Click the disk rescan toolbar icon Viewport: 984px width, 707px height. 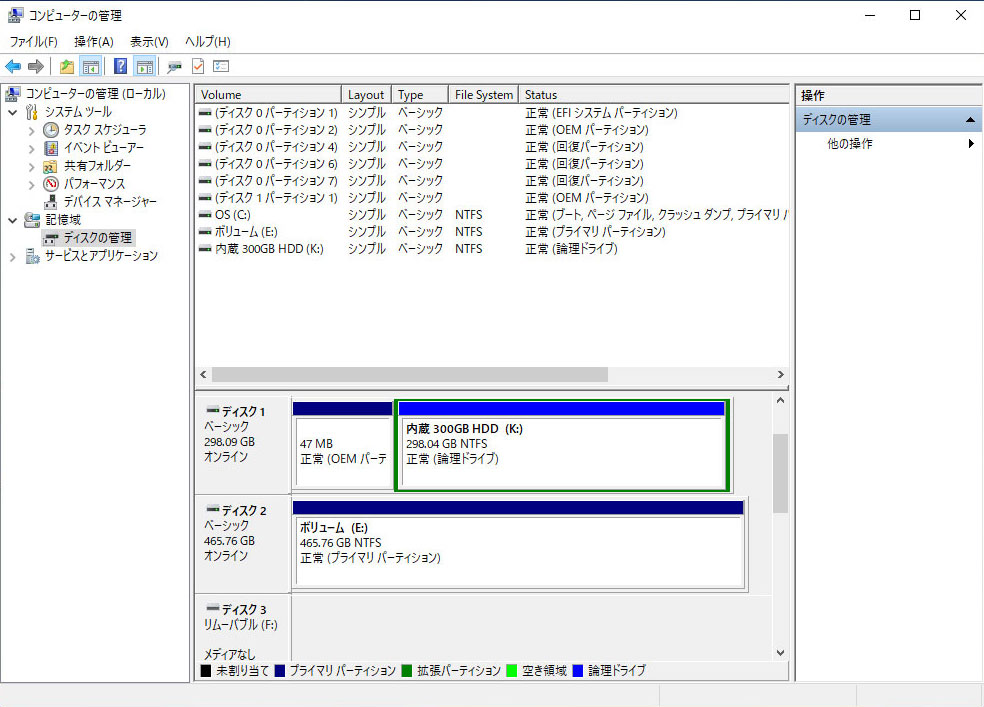click(174, 67)
